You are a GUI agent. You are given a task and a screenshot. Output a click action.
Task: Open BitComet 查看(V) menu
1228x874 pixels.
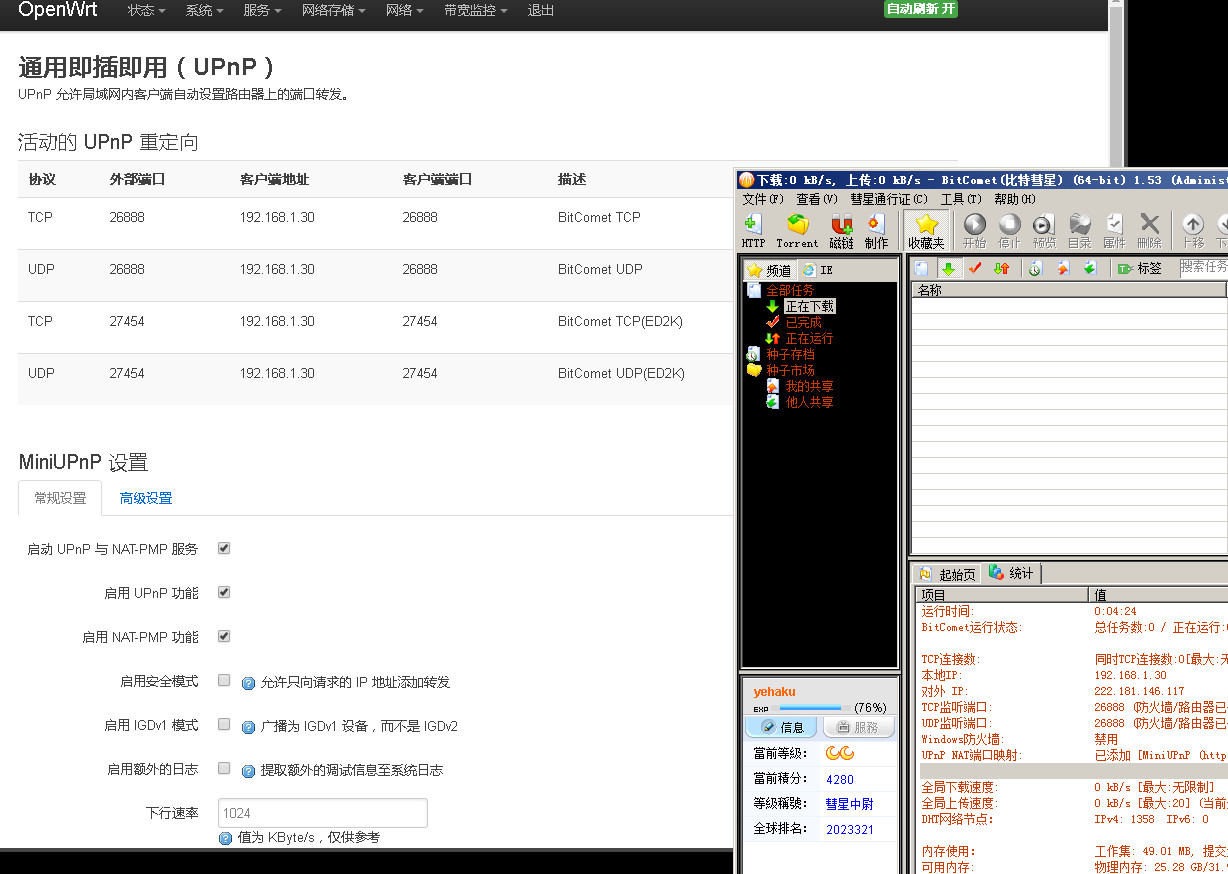(x=817, y=199)
